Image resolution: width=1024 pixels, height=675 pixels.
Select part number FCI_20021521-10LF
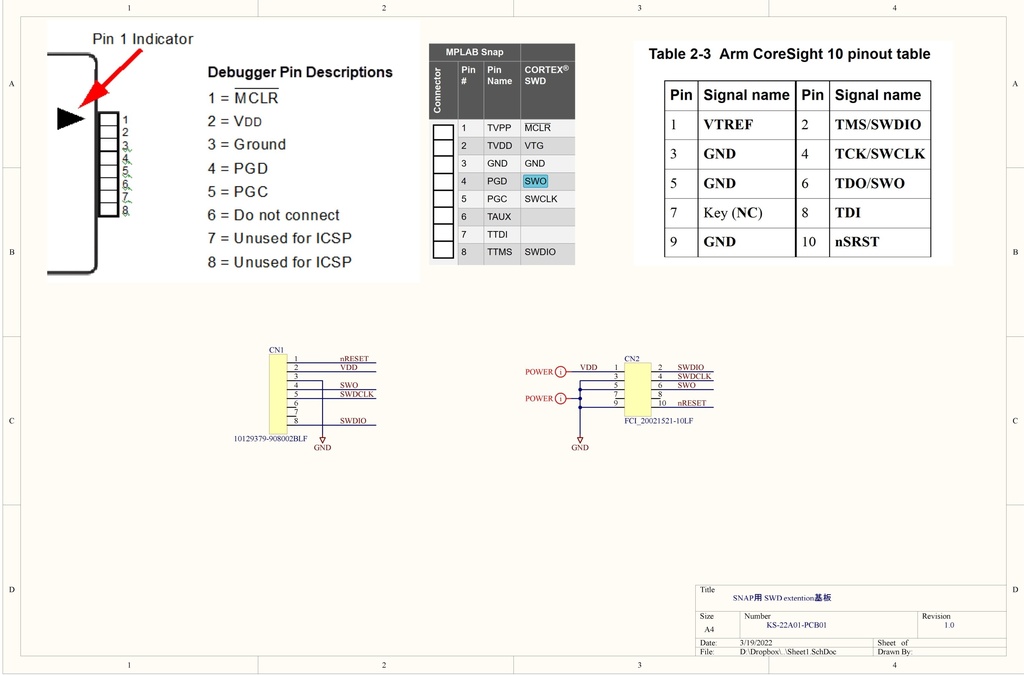click(658, 421)
